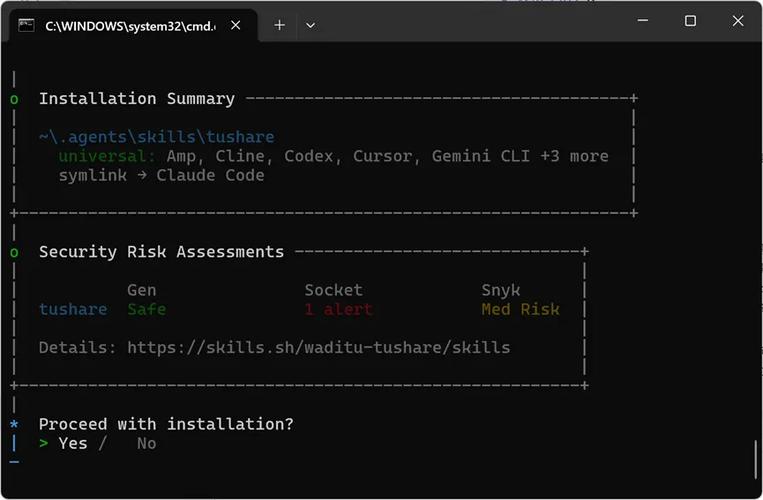
Task: Click the '+3 more' agents text
Action: (574, 156)
